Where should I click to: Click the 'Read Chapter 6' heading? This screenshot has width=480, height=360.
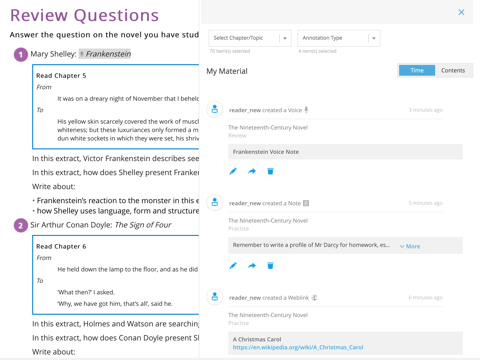[61, 246]
